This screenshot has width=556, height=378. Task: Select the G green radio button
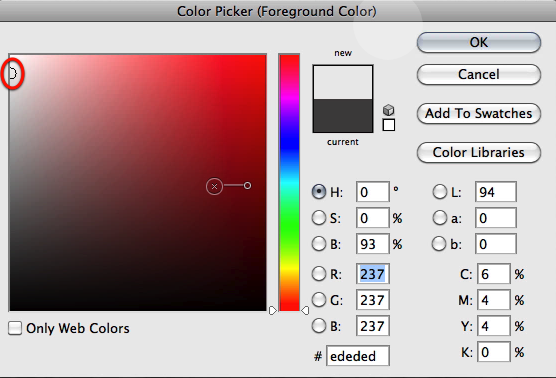click(319, 300)
